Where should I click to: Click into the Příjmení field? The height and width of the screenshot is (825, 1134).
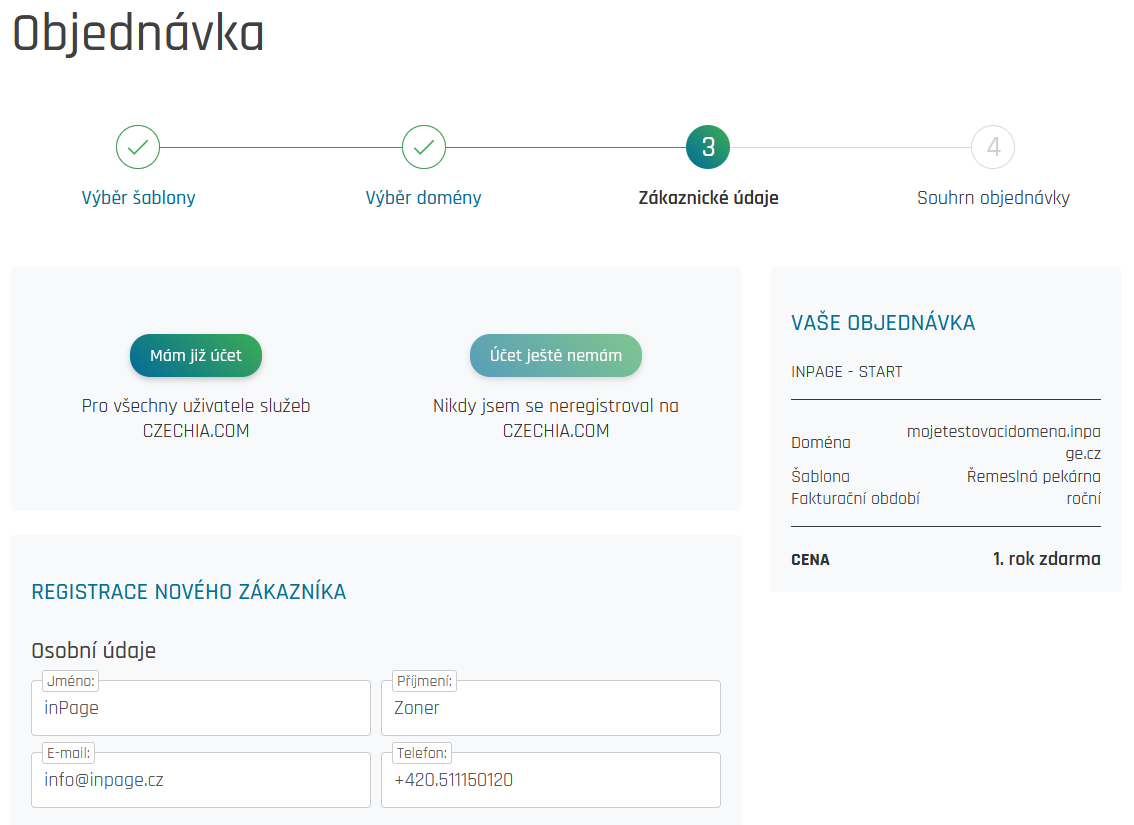point(550,709)
